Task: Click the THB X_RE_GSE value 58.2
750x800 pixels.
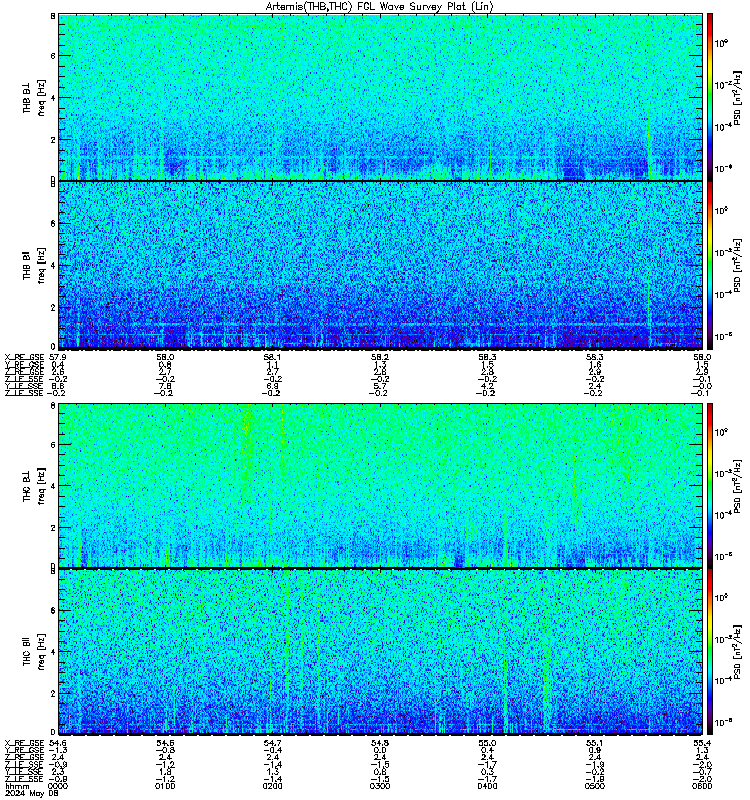Action: pyautogui.click(x=380, y=357)
